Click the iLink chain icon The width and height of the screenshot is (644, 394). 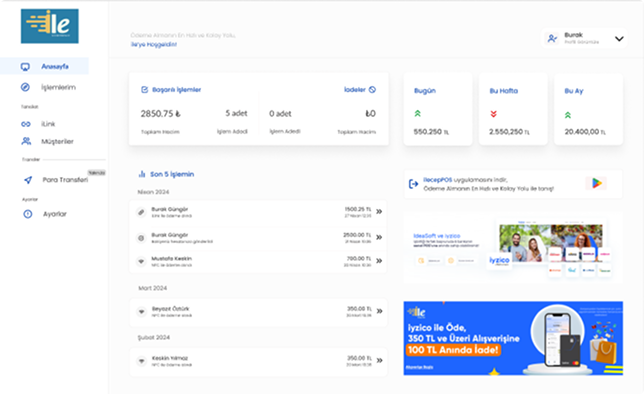25,124
